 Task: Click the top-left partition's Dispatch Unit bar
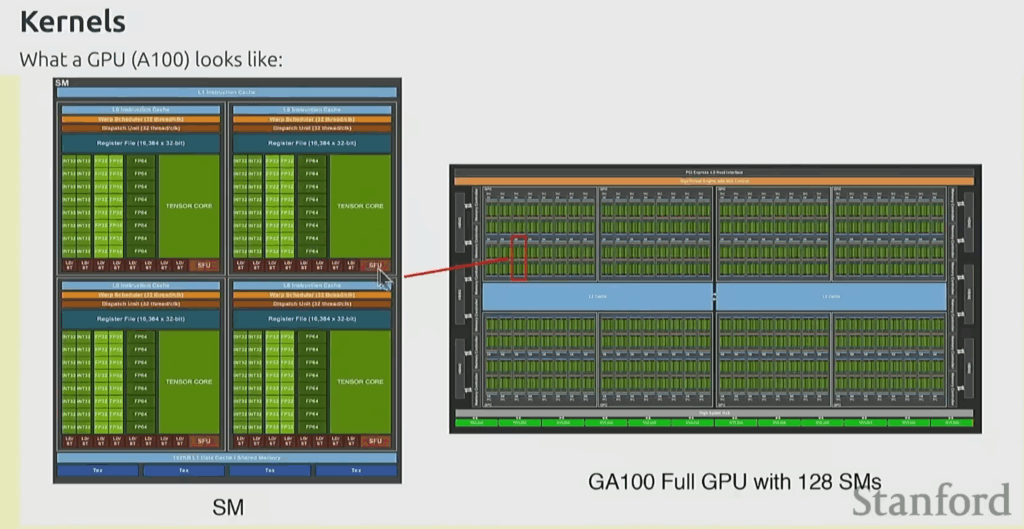point(139,128)
